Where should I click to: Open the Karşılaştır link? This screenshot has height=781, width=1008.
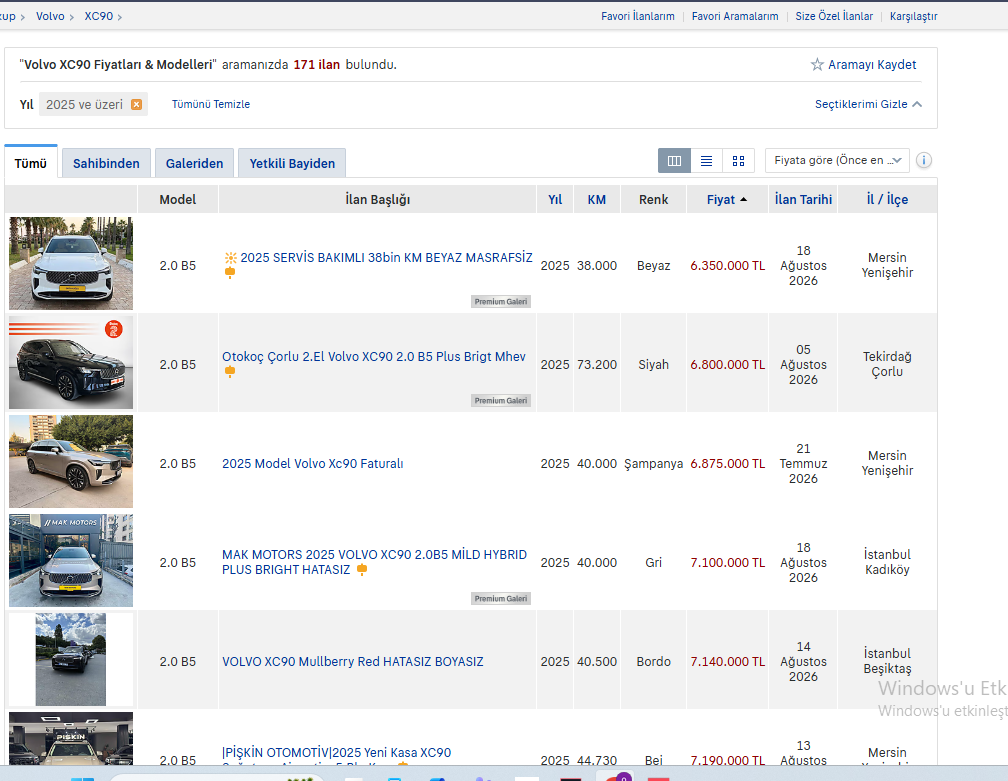(914, 16)
